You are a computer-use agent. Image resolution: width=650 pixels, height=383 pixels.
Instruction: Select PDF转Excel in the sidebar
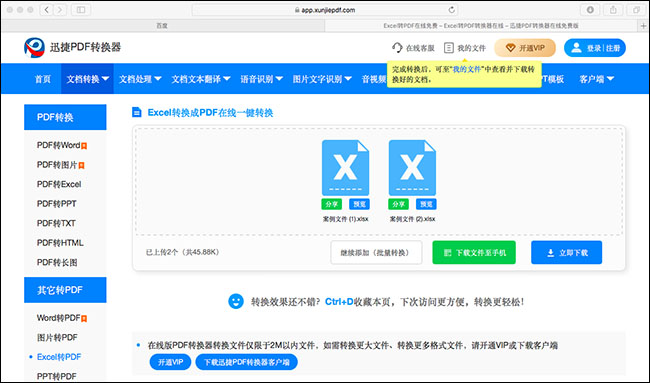(x=59, y=184)
